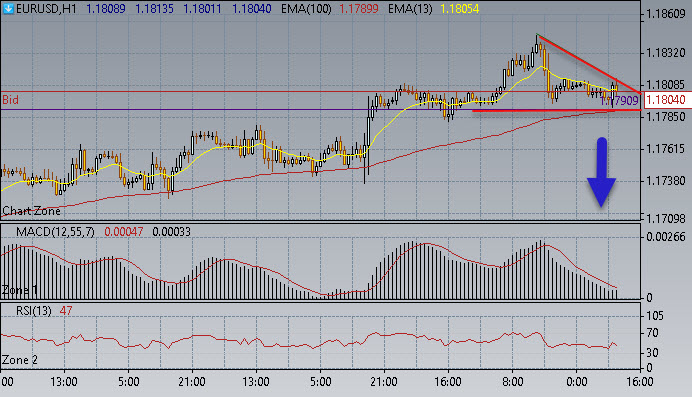Screen dimensions: 692x397
Task: Select the MACD(12,55,7) indicator title
Action: pos(55,232)
